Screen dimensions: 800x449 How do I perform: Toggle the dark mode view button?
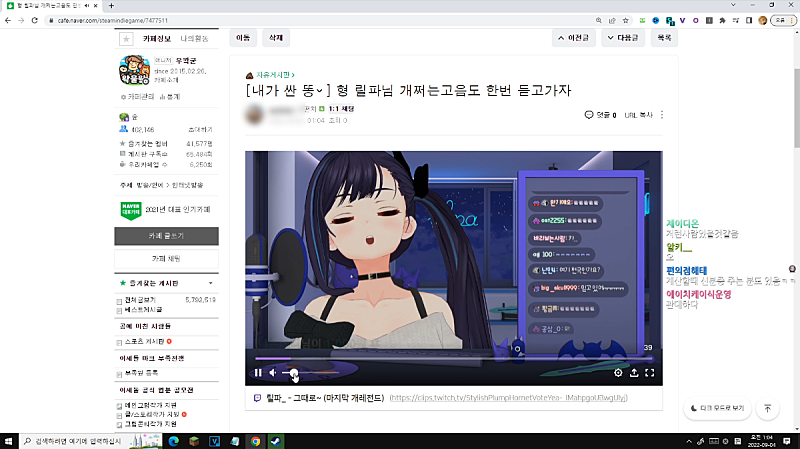pyautogui.click(x=715, y=408)
